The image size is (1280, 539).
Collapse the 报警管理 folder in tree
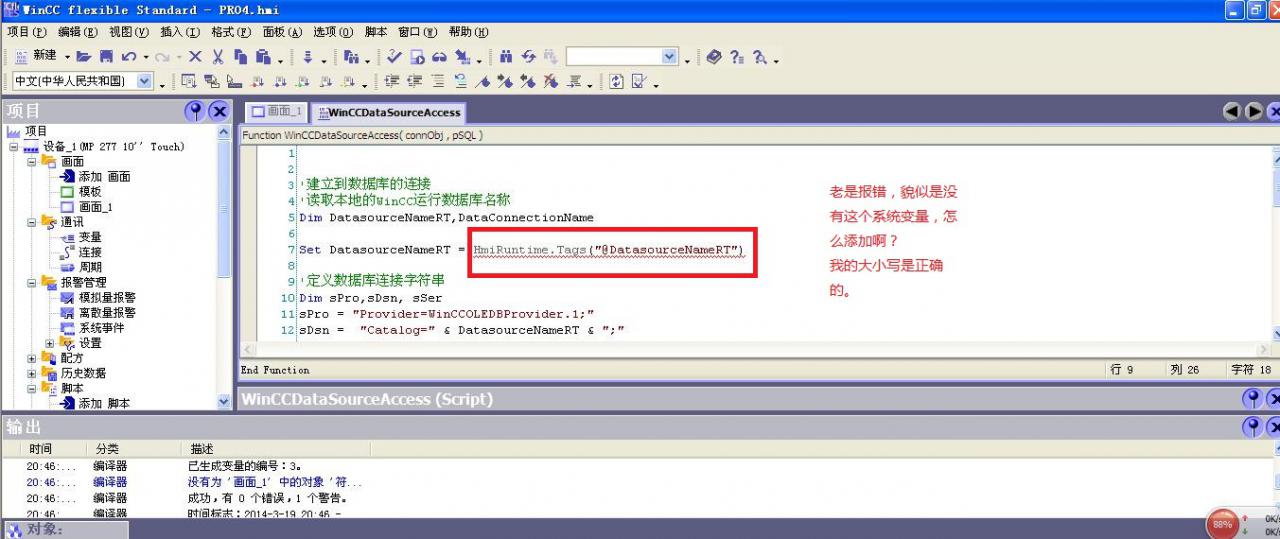coord(31,283)
